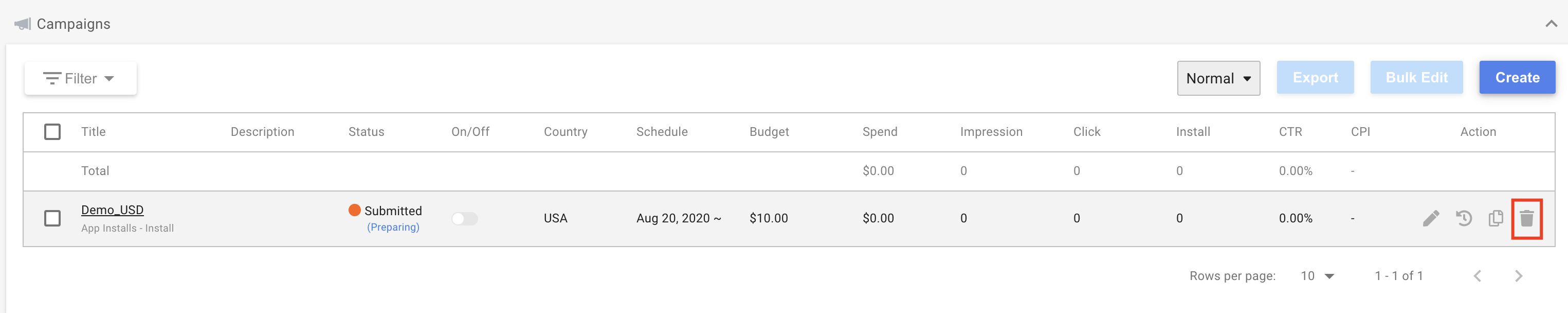Screen dimensions: 1568x313
Task: Sort by the Spend column header
Action: point(880,132)
